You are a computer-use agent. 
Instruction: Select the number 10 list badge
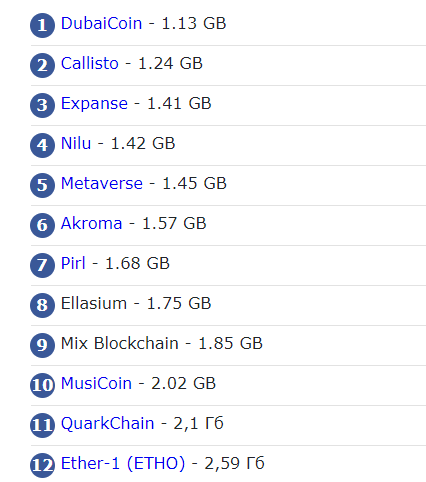point(42,385)
